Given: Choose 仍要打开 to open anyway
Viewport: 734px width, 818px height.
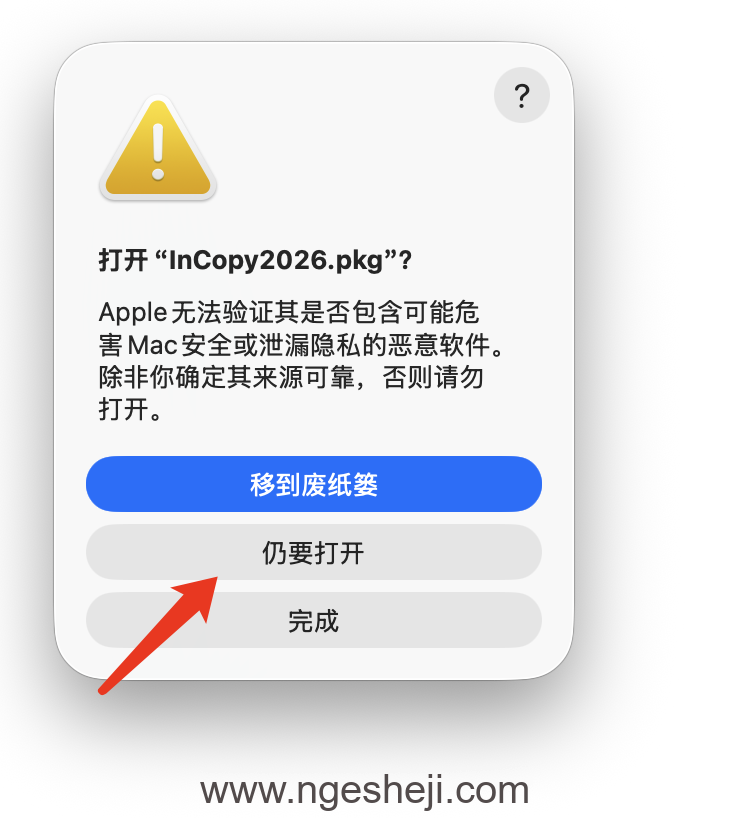Looking at the screenshot, I should 314,552.
